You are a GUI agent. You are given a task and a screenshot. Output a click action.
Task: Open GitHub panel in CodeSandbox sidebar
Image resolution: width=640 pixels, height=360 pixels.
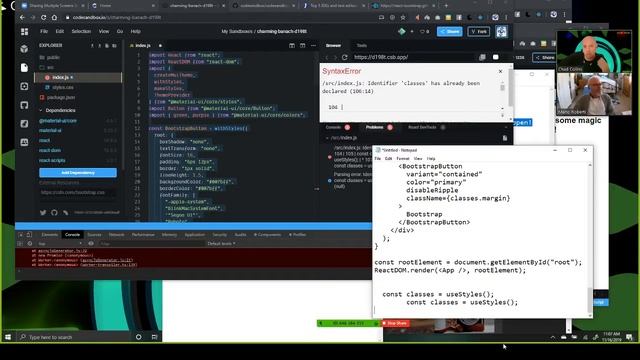click(24, 105)
